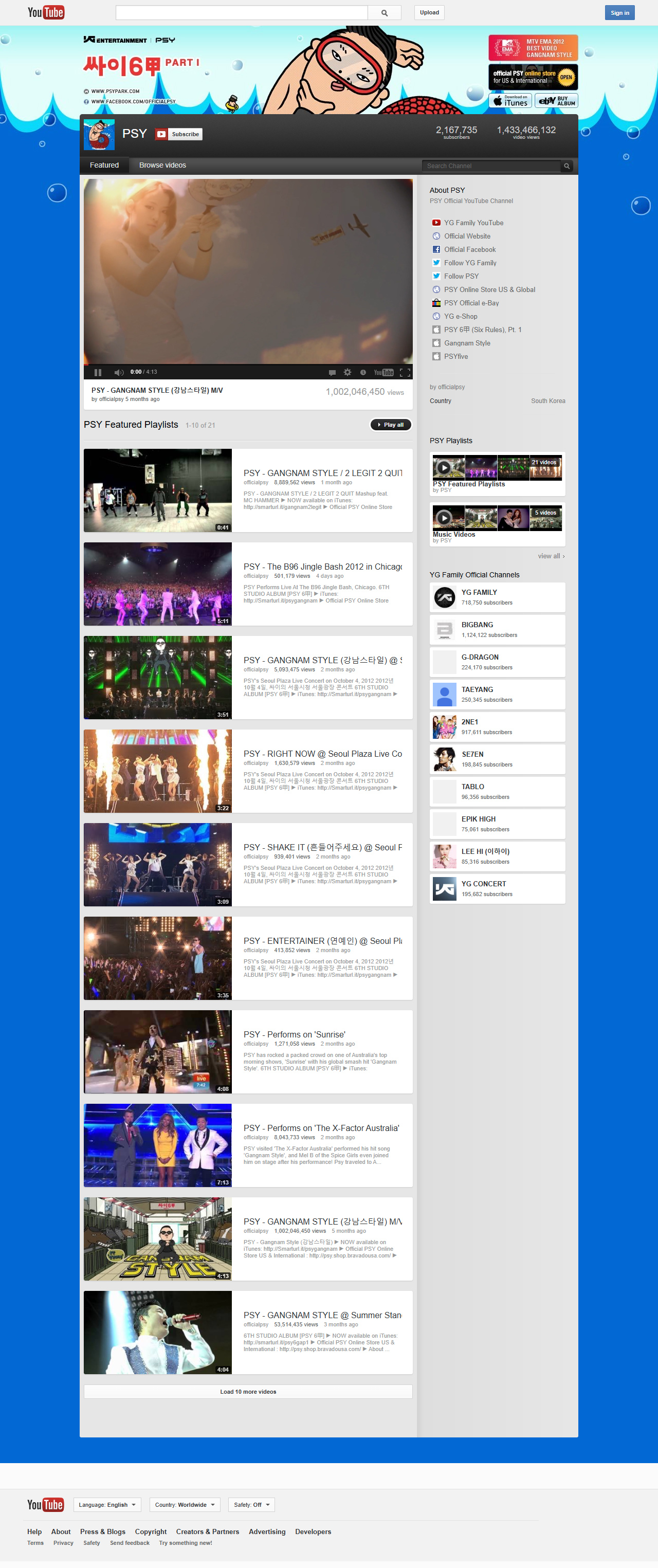Mute the featured video volume icon
The width and height of the screenshot is (658, 1568).
(119, 372)
